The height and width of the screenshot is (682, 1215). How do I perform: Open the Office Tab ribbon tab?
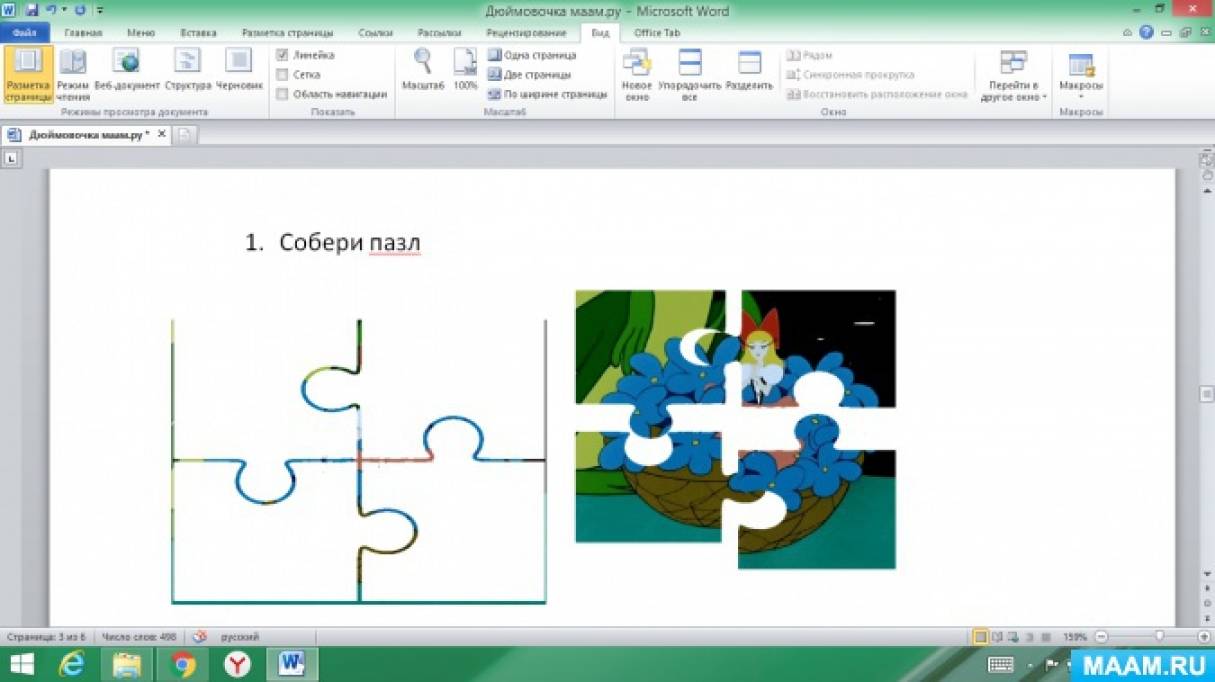657,32
